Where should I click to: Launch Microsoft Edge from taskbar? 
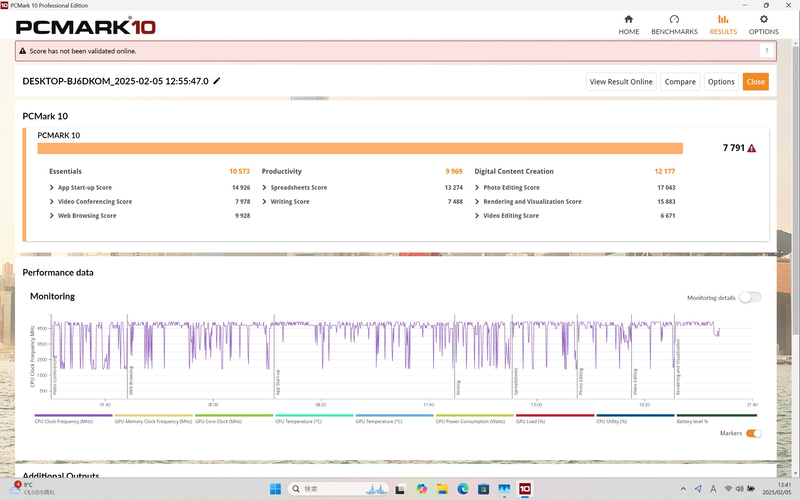tap(463, 489)
